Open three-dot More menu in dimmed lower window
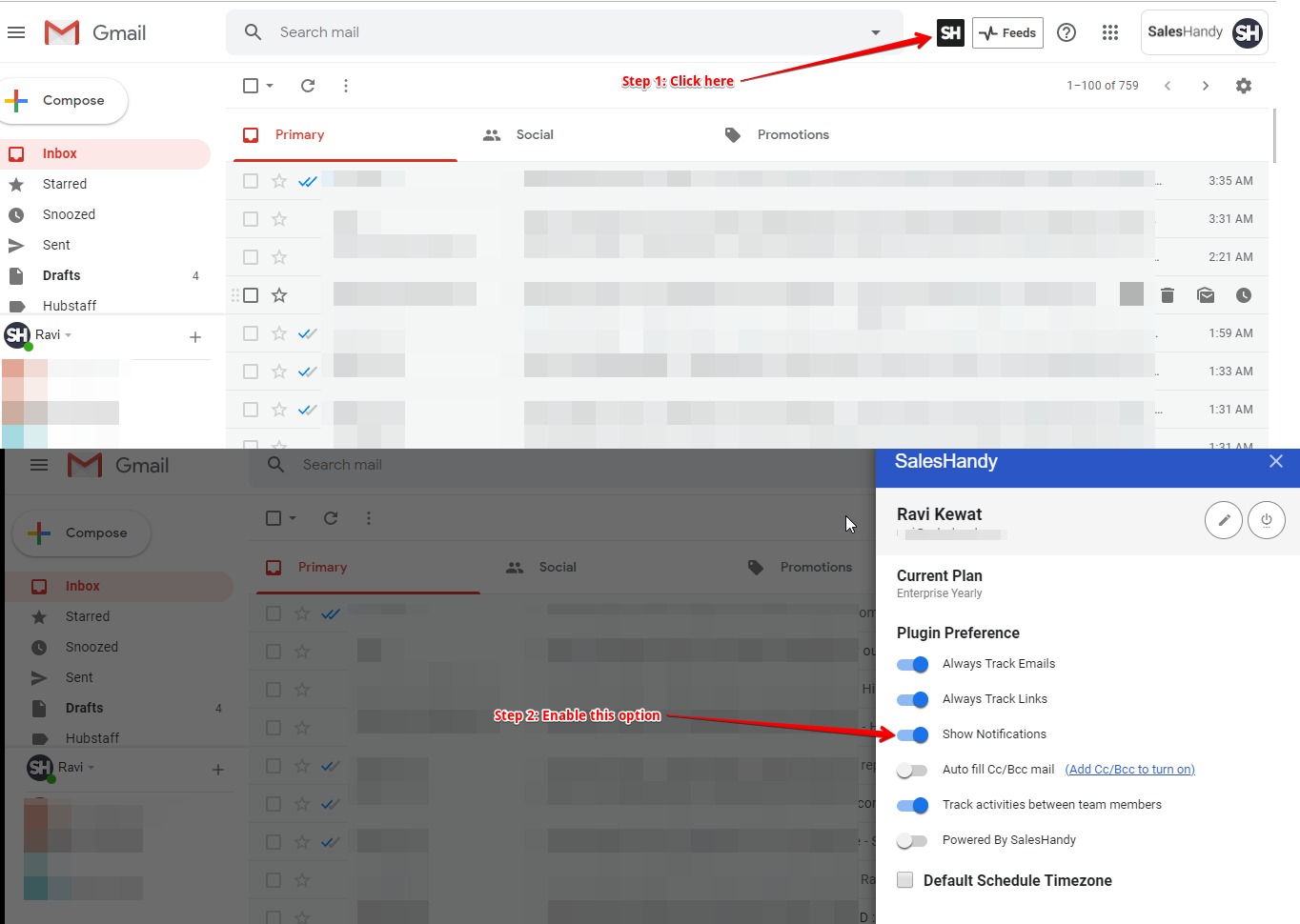The image size is (1300, 924). [369, 518]
